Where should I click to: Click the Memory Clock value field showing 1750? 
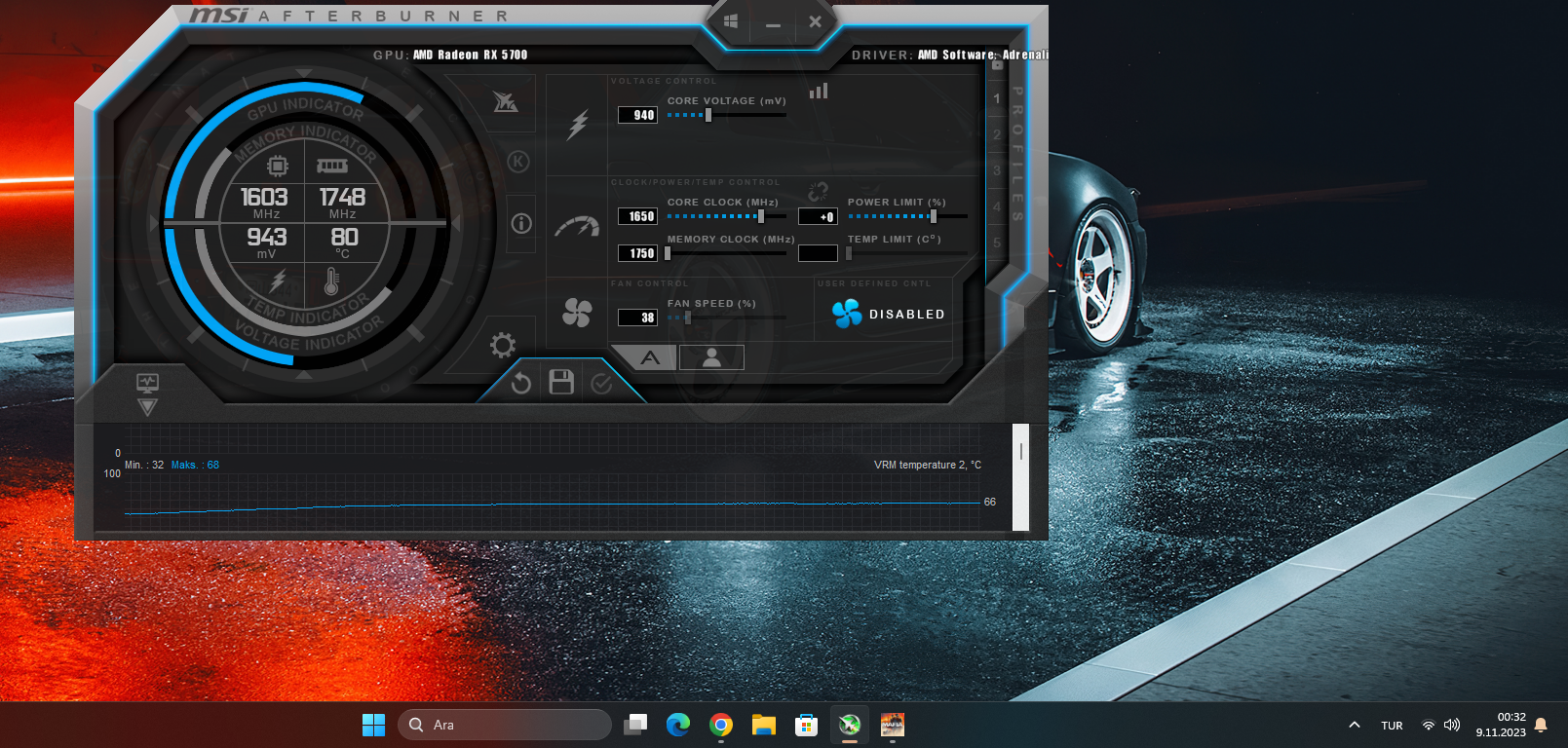[x=637, y=253]
